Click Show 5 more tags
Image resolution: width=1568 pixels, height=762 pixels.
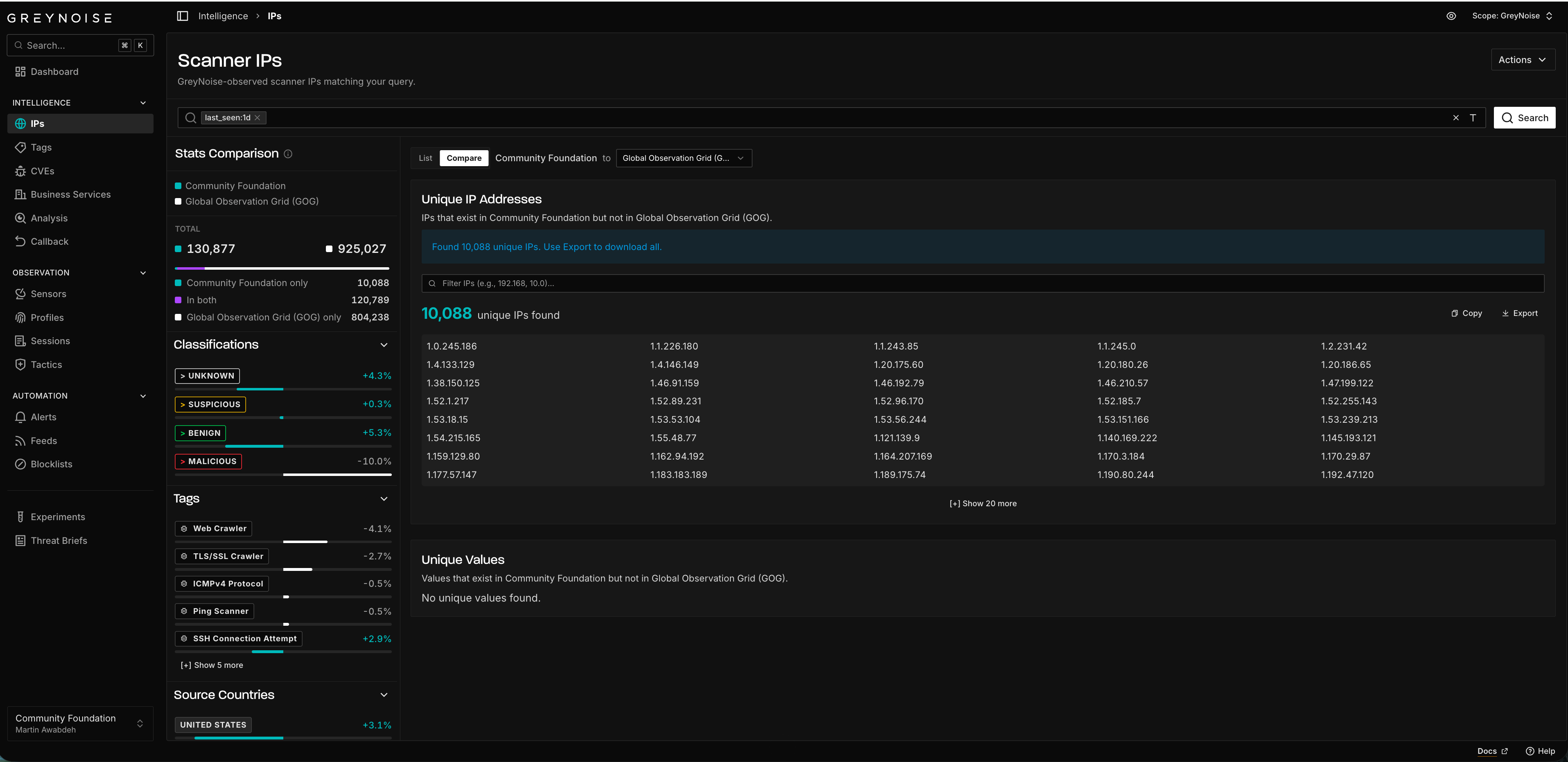(x=212, y=665)
